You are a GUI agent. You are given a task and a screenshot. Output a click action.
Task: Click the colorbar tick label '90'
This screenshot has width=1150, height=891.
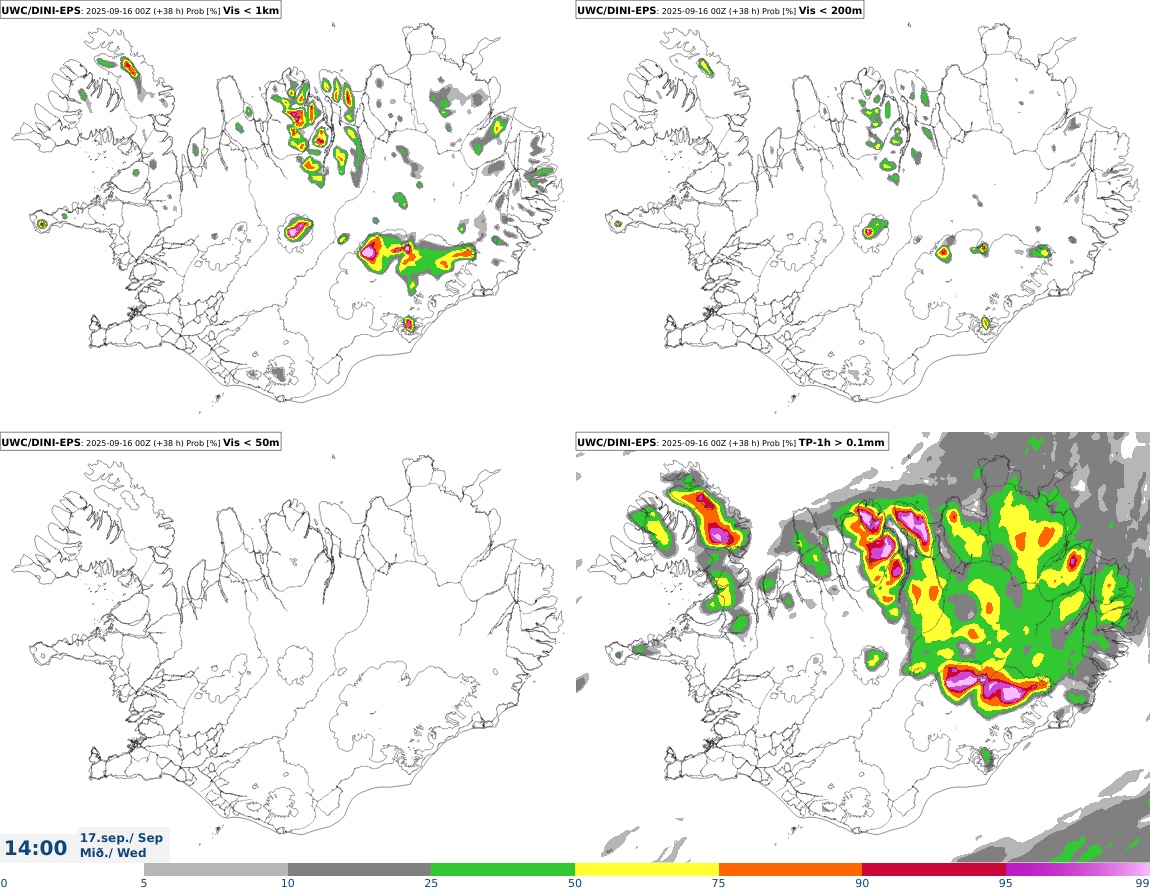click(862, 884)
